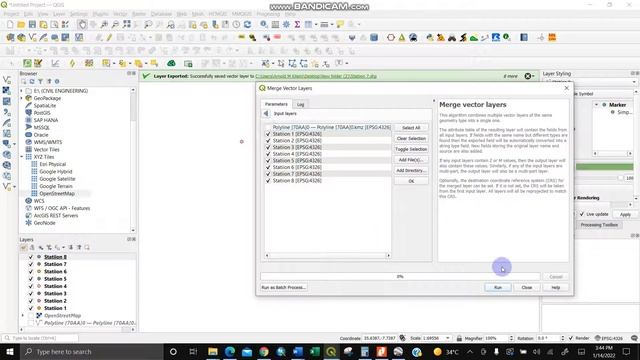Open the QGIS app in Windows taskbar
This screenshot has width=640, height=360.
click(331, 351)
